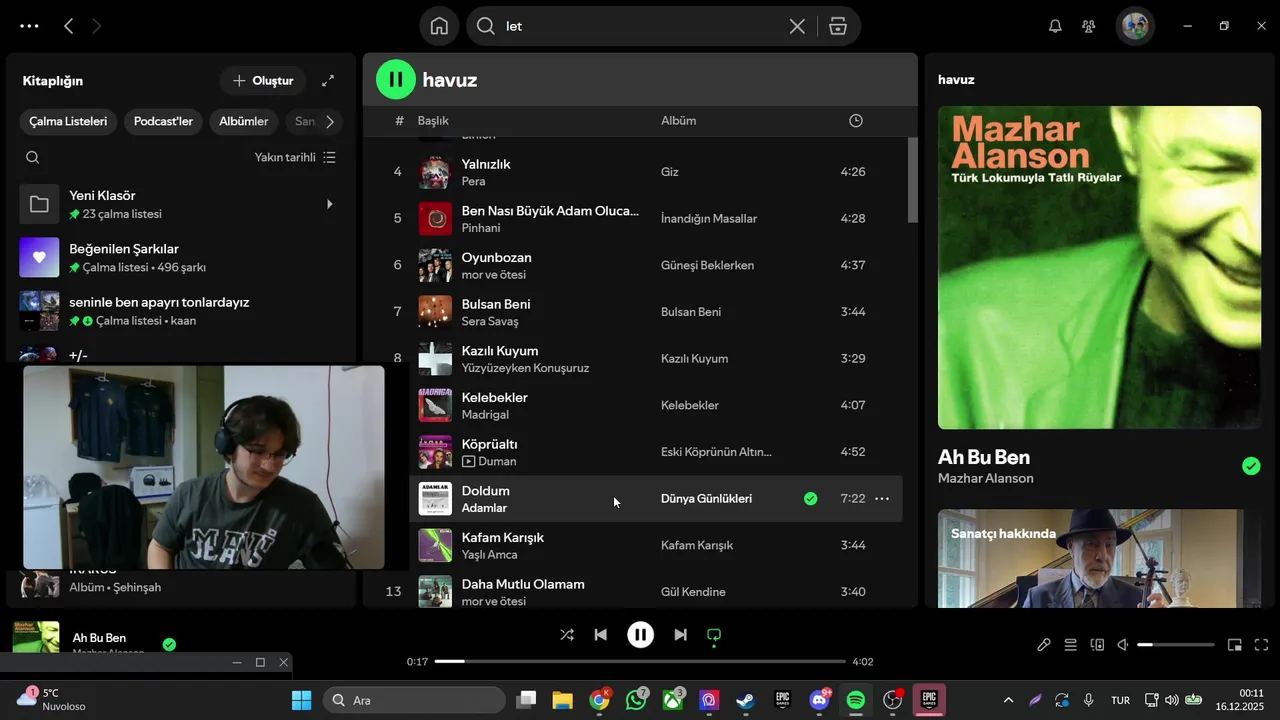This screenshot has height=720, width=1280.
Task: Open album Eski Köprünün Altın...
Action: 716,452
